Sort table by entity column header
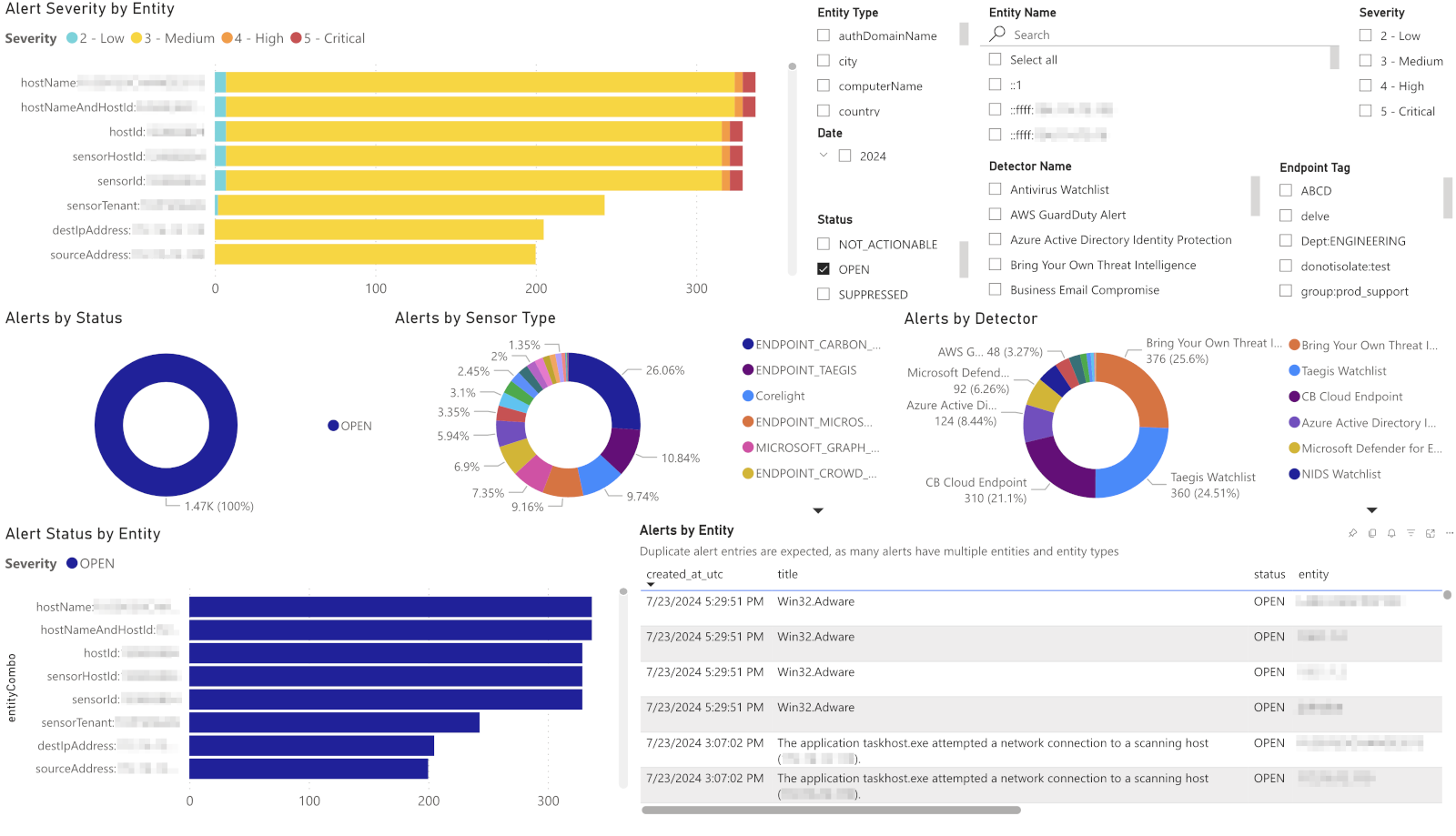The width and height of the screenshot is (1456, 836). click(x=1313, y=574)
